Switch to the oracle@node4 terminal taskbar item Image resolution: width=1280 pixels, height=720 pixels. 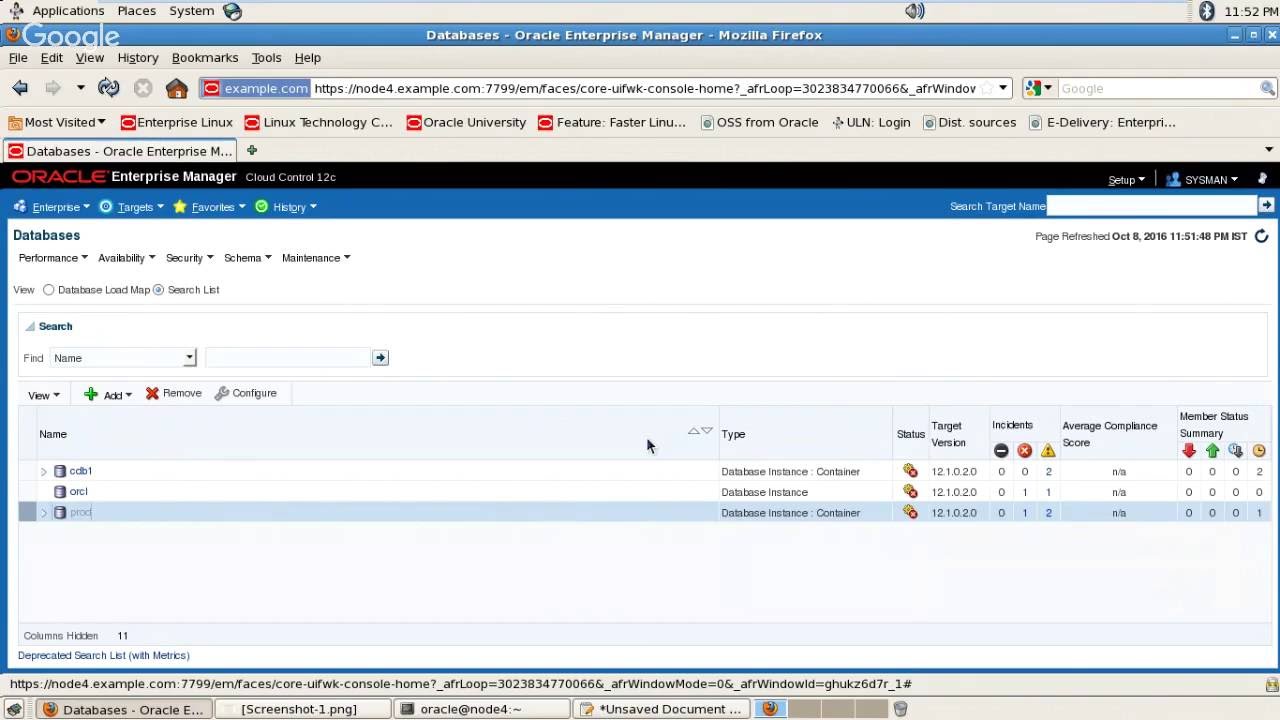click(481, 709)
